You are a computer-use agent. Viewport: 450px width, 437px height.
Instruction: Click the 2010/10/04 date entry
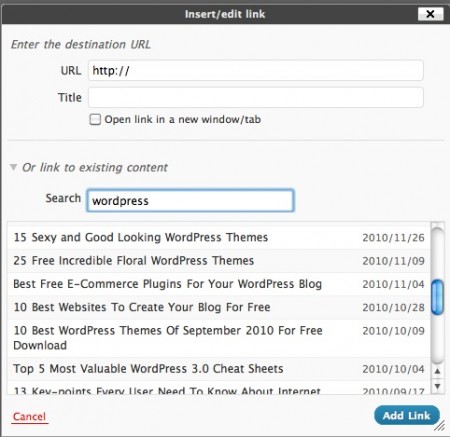393,369
